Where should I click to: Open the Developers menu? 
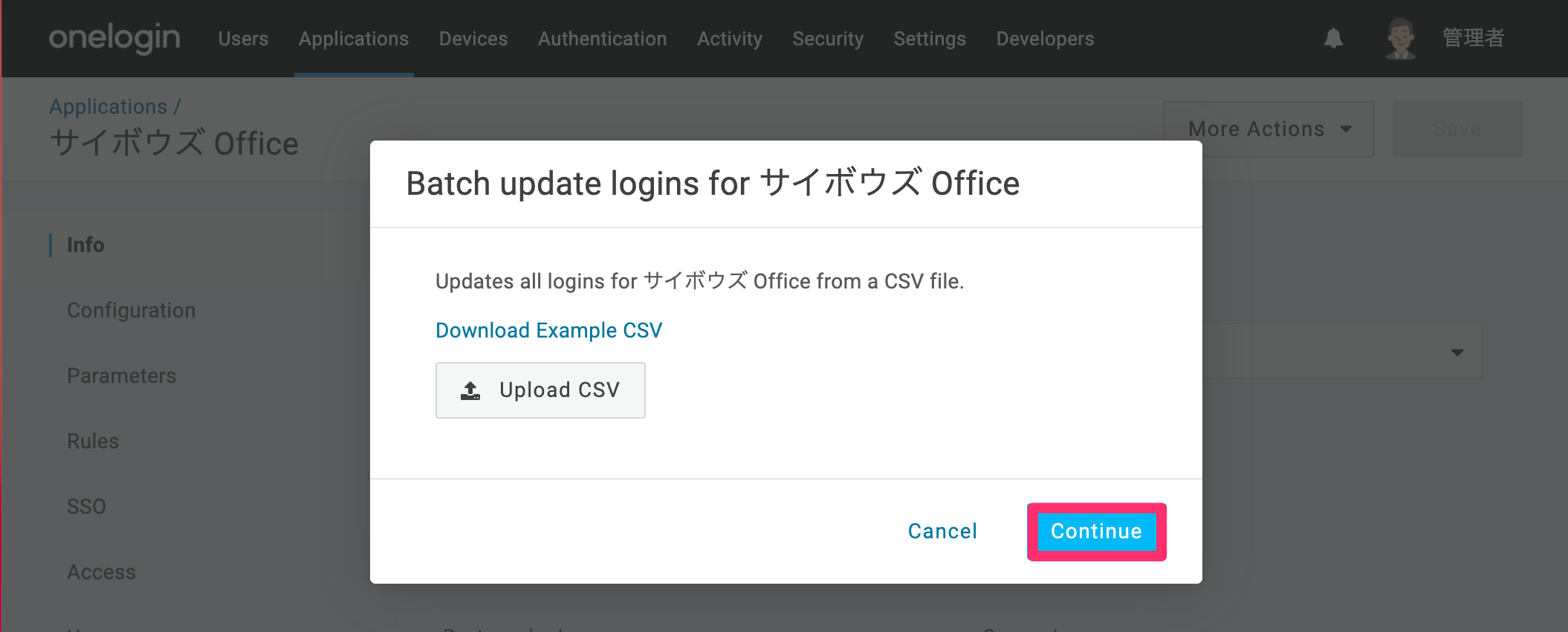tap(1045, 39)
